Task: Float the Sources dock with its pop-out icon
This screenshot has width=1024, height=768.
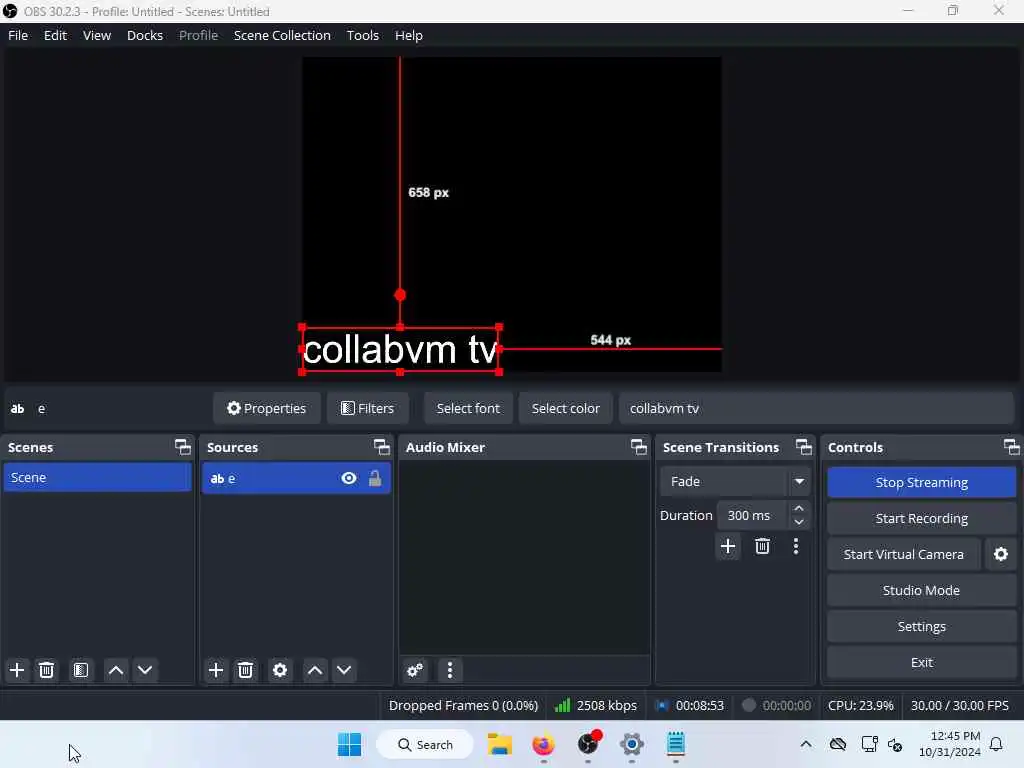Action: click(x=381, y=447)
